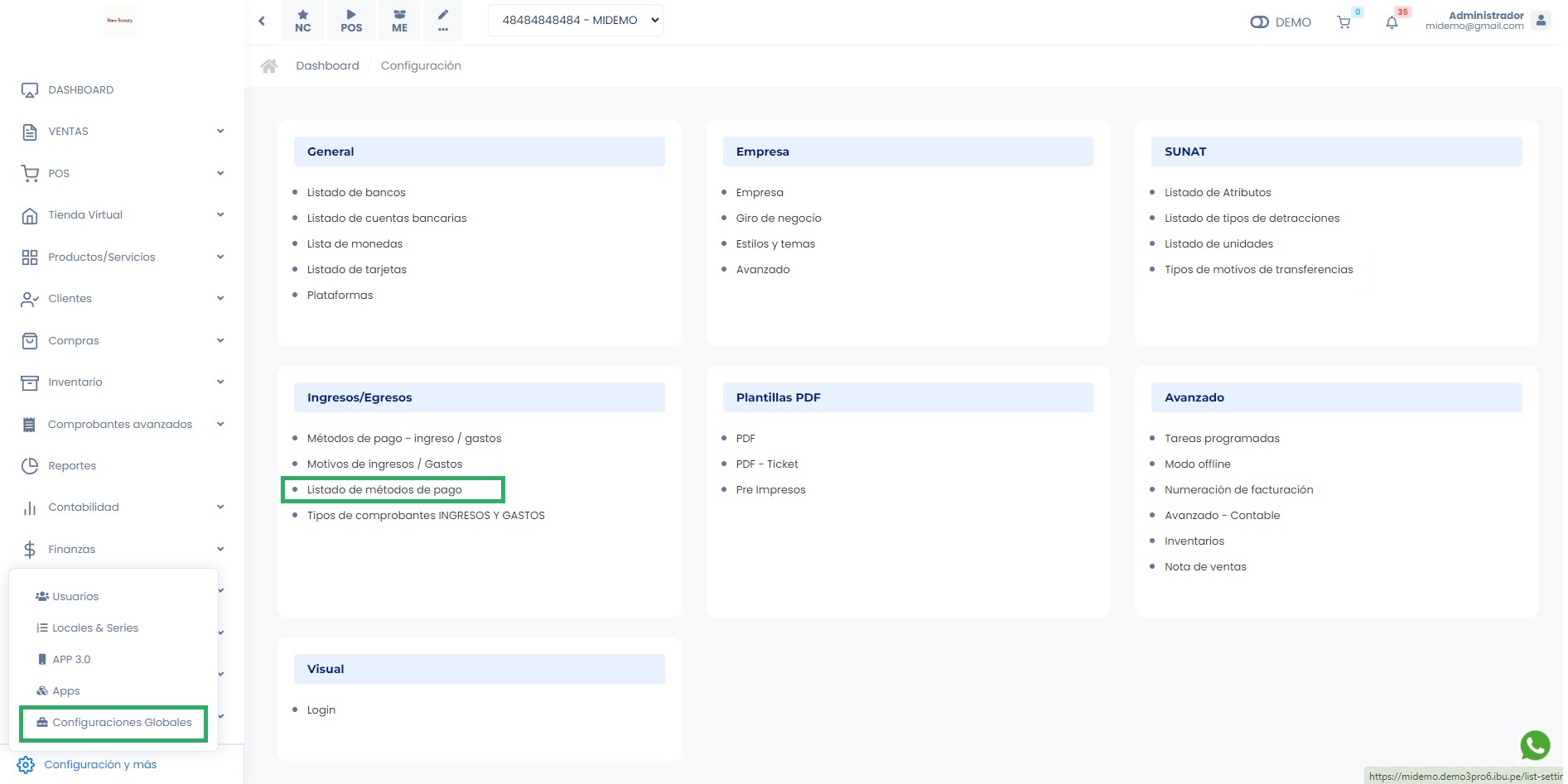Open the POS quick-access icon in top bar
Screen dimensions: 1568x784
(351, 21)
